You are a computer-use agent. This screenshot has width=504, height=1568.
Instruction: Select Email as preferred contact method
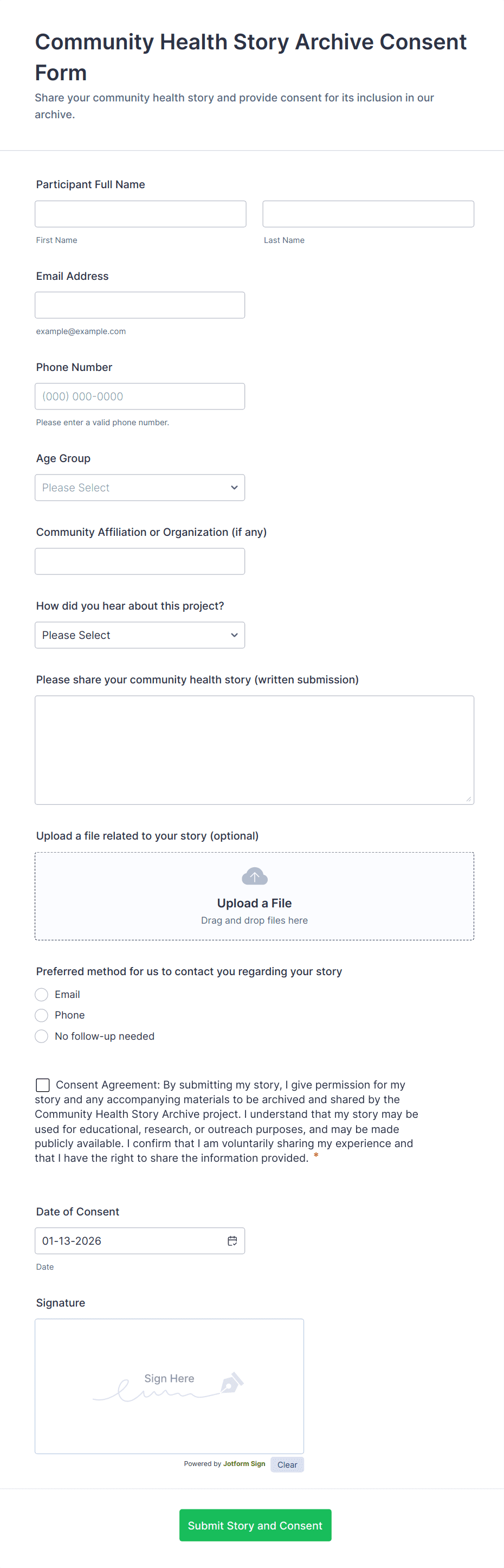(x=41, y=994)
